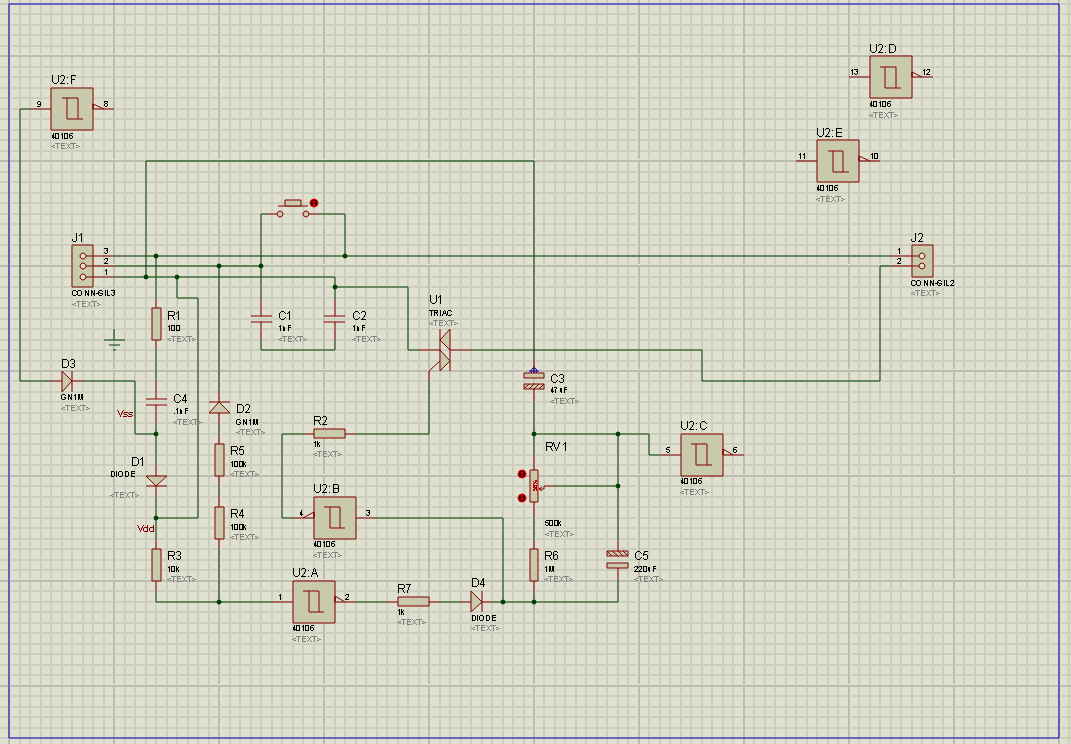Select the U2:F Schmitt inverter symbol
This screenshot has width=1071, height=744.
coord(72,109)
